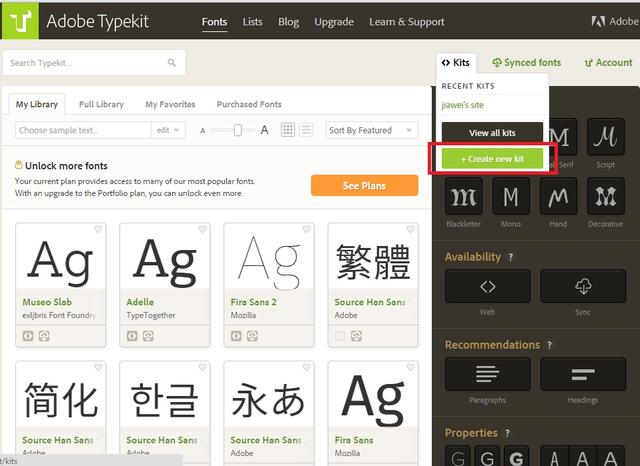640x466 pixels.
Task: Click the Search Typekit input field
Action: [x=94, y=63]
